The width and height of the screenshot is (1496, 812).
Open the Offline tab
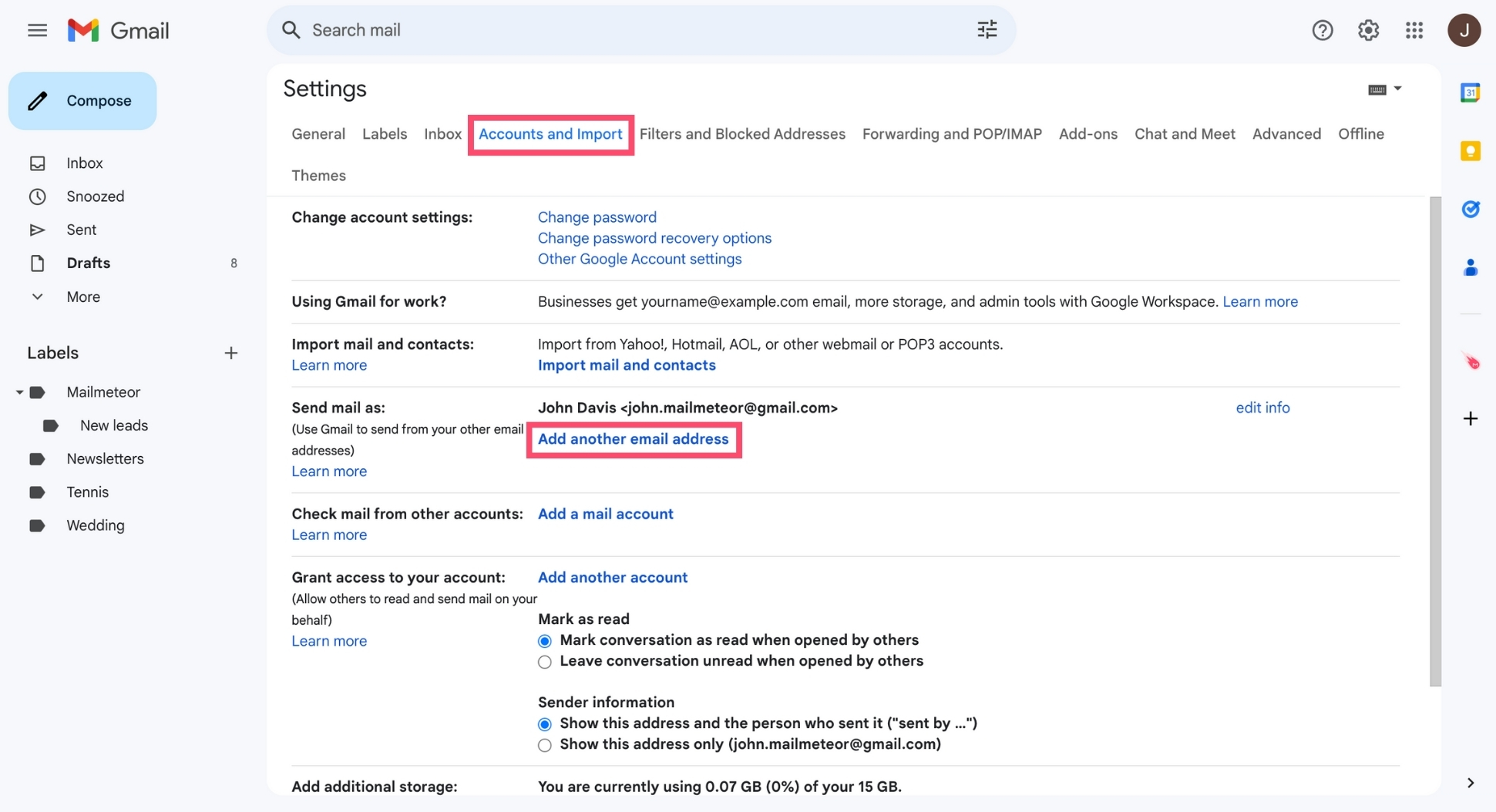[x=1360, y=134]
